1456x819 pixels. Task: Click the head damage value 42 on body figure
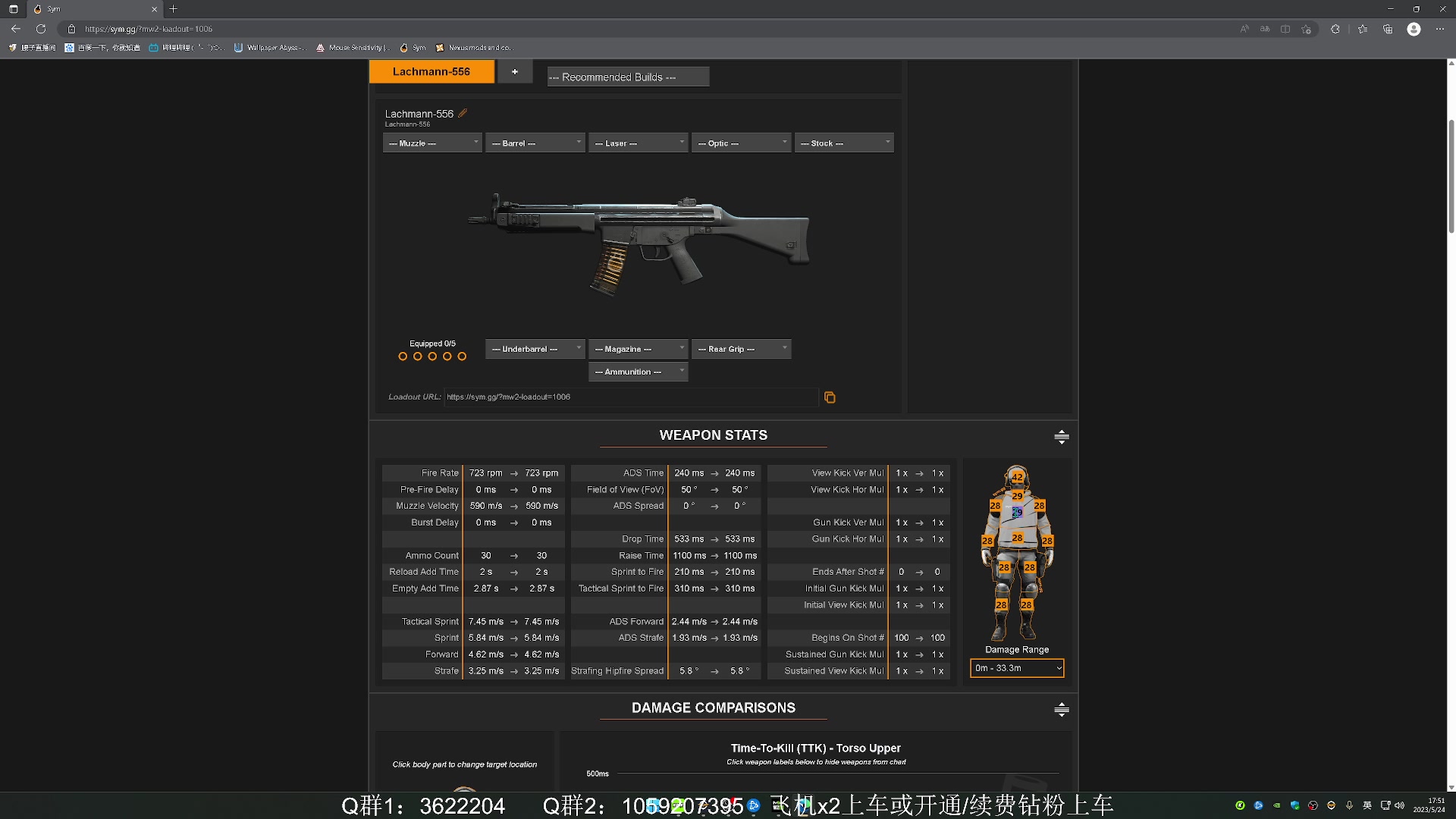click(1018, 477)
